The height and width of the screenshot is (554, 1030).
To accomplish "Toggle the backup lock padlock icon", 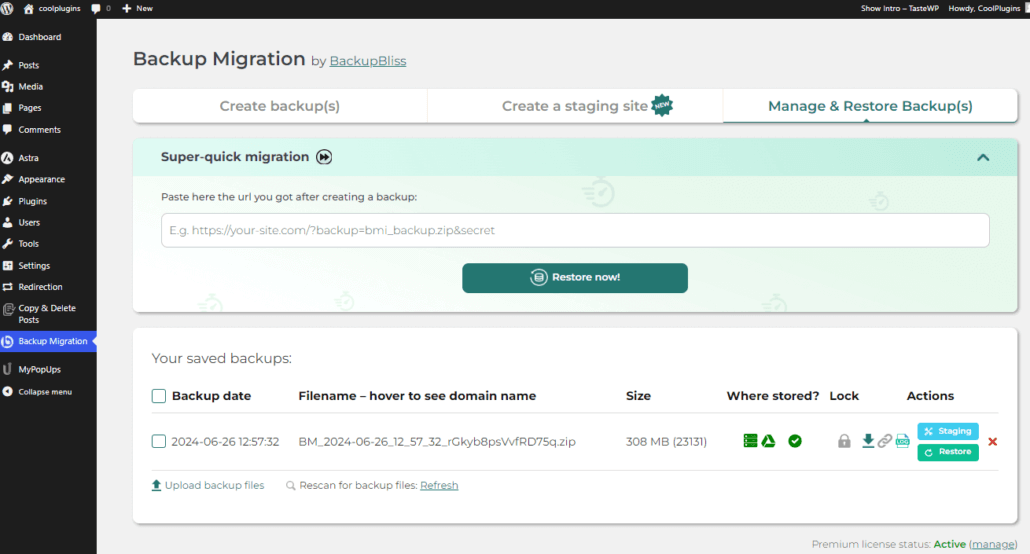I will tap(844, 441).
